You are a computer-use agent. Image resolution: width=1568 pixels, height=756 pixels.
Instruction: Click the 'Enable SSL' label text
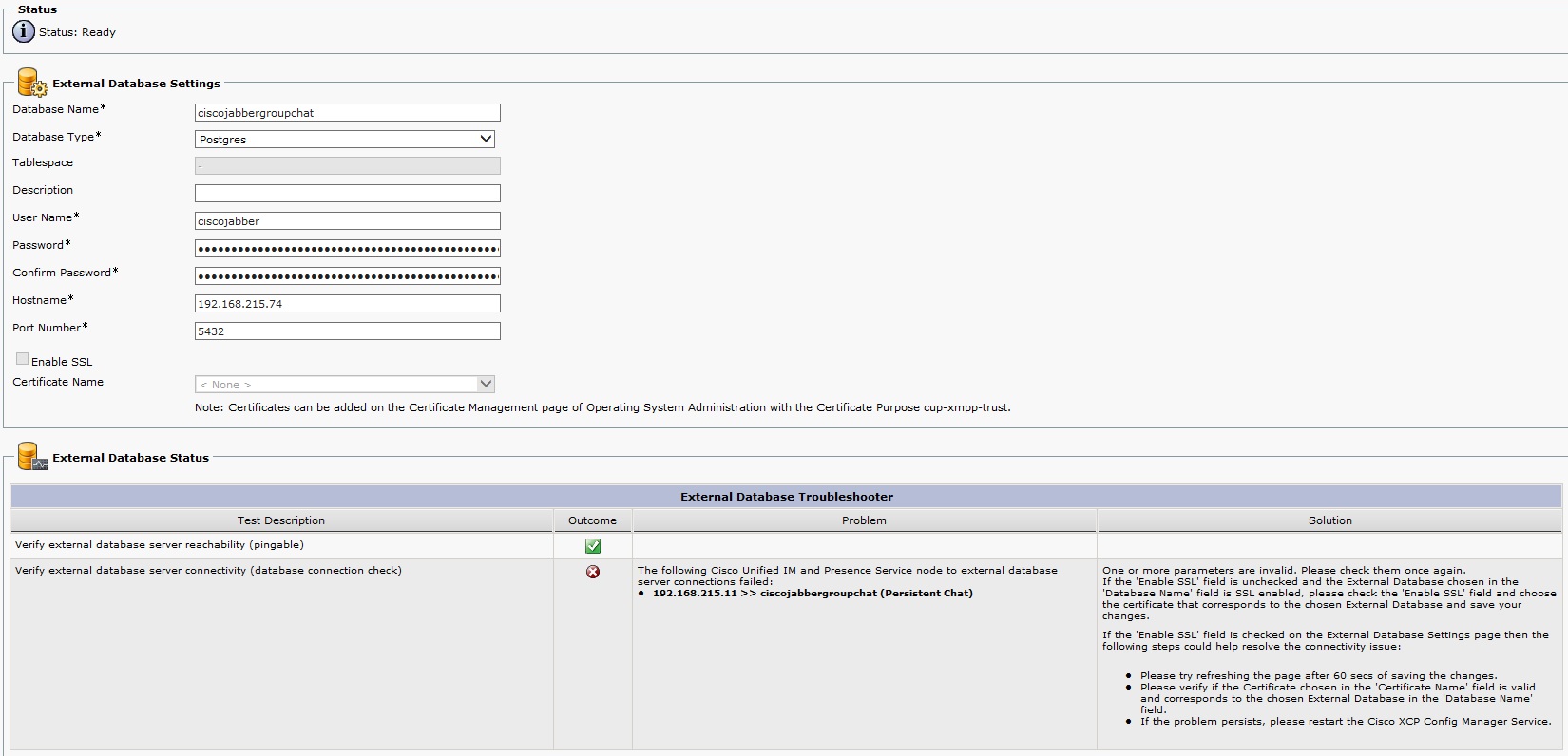pos(62,362)
